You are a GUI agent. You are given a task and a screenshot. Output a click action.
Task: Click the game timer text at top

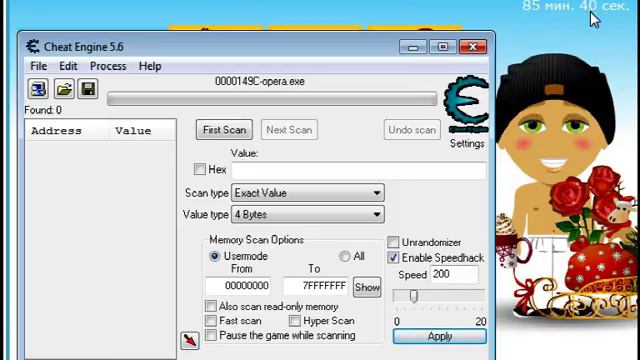coord(576,6)
